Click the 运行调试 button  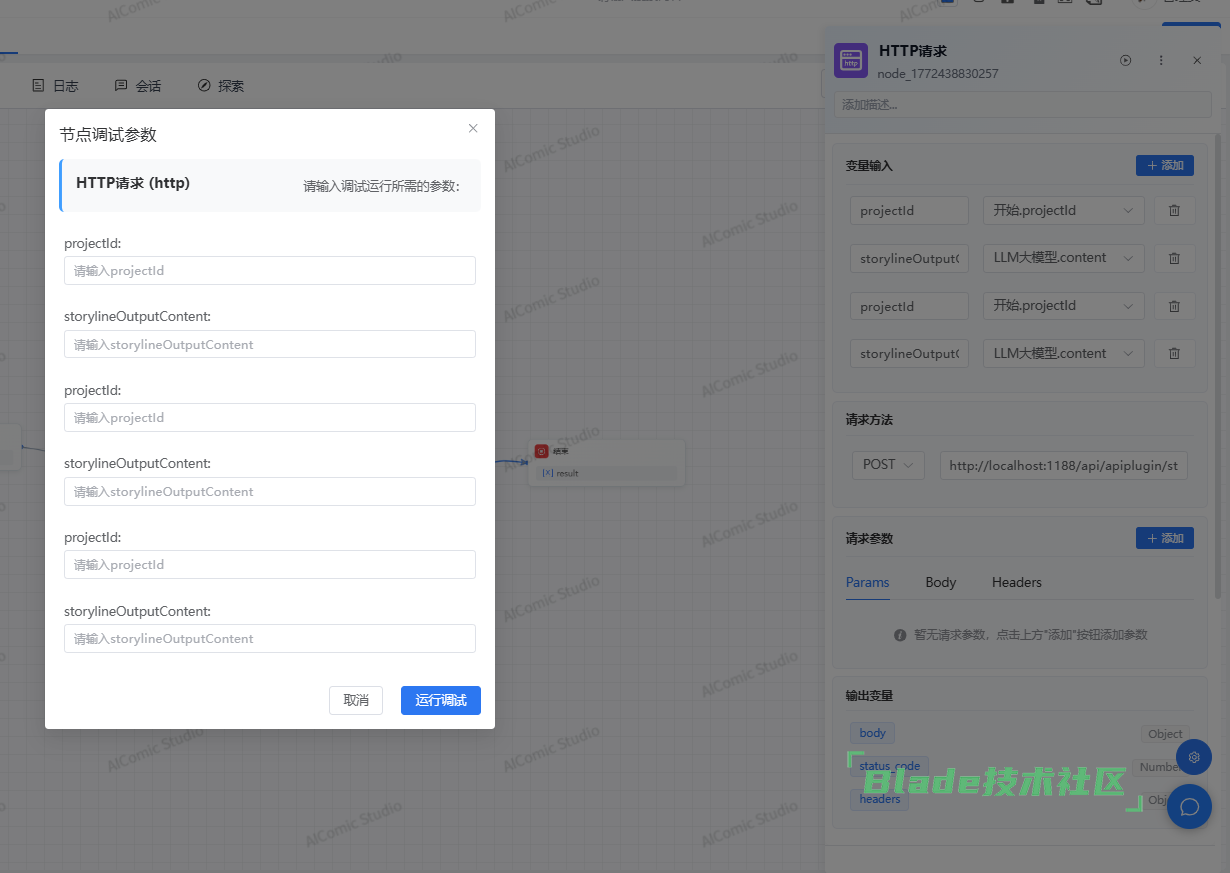(x=440, y=700)
